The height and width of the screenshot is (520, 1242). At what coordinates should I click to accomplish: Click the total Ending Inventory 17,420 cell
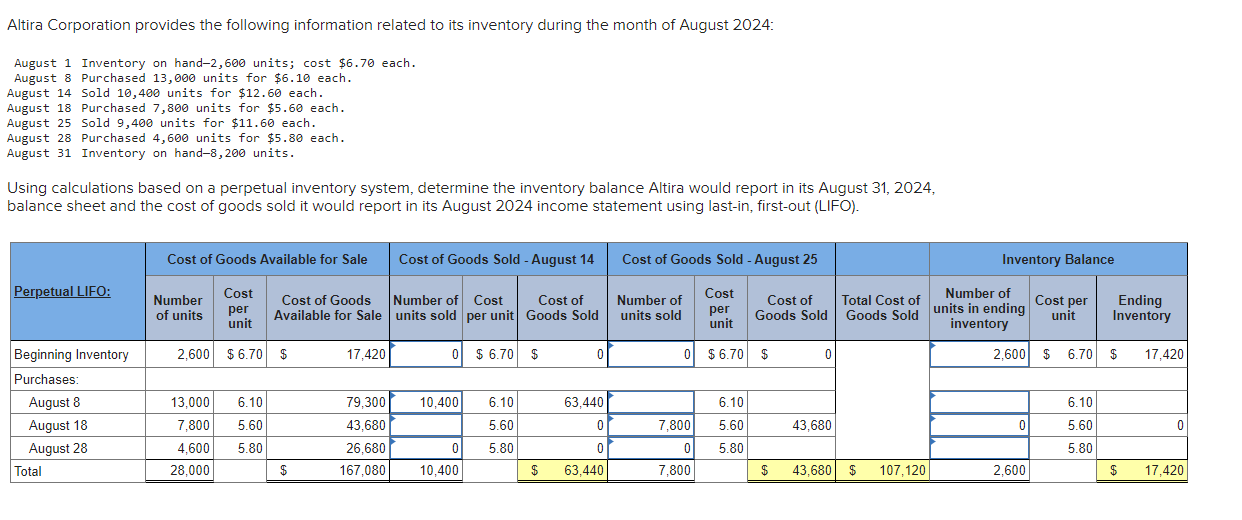coord(1141,470)
